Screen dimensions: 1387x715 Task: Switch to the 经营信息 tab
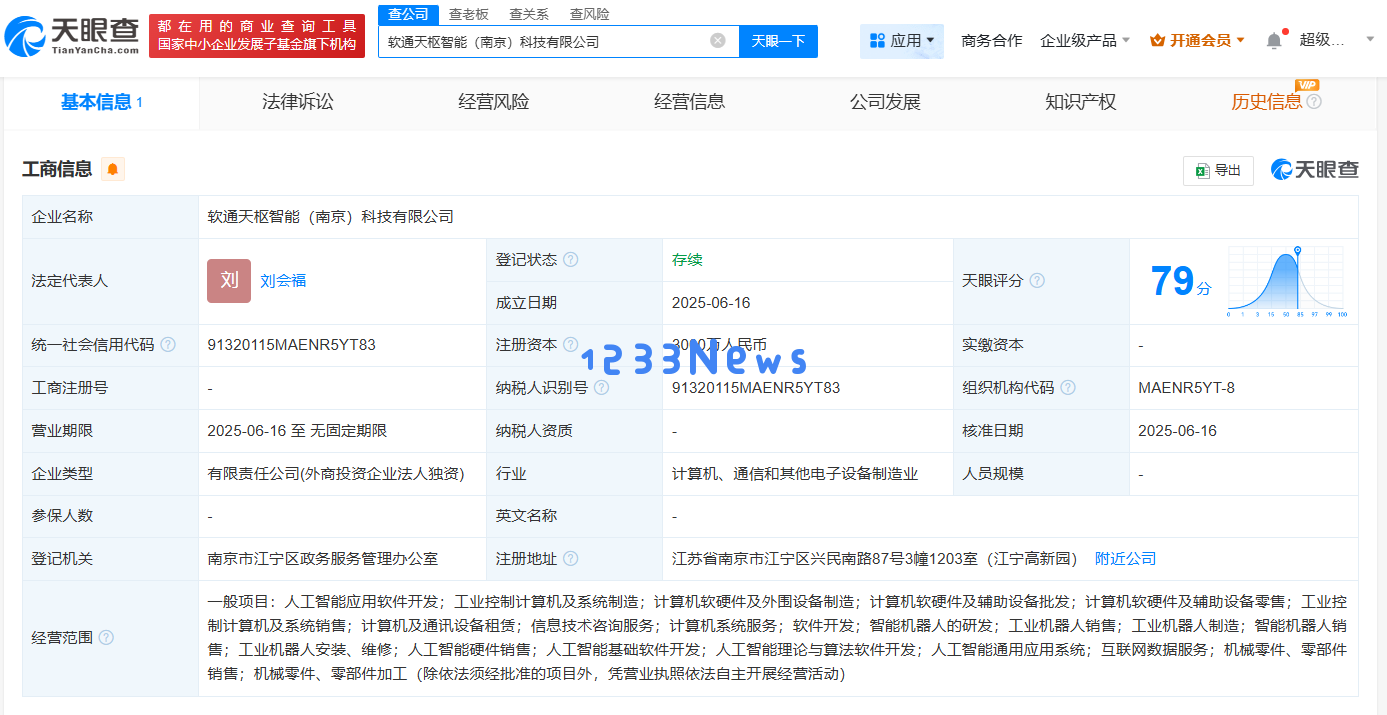pos(689,102)
